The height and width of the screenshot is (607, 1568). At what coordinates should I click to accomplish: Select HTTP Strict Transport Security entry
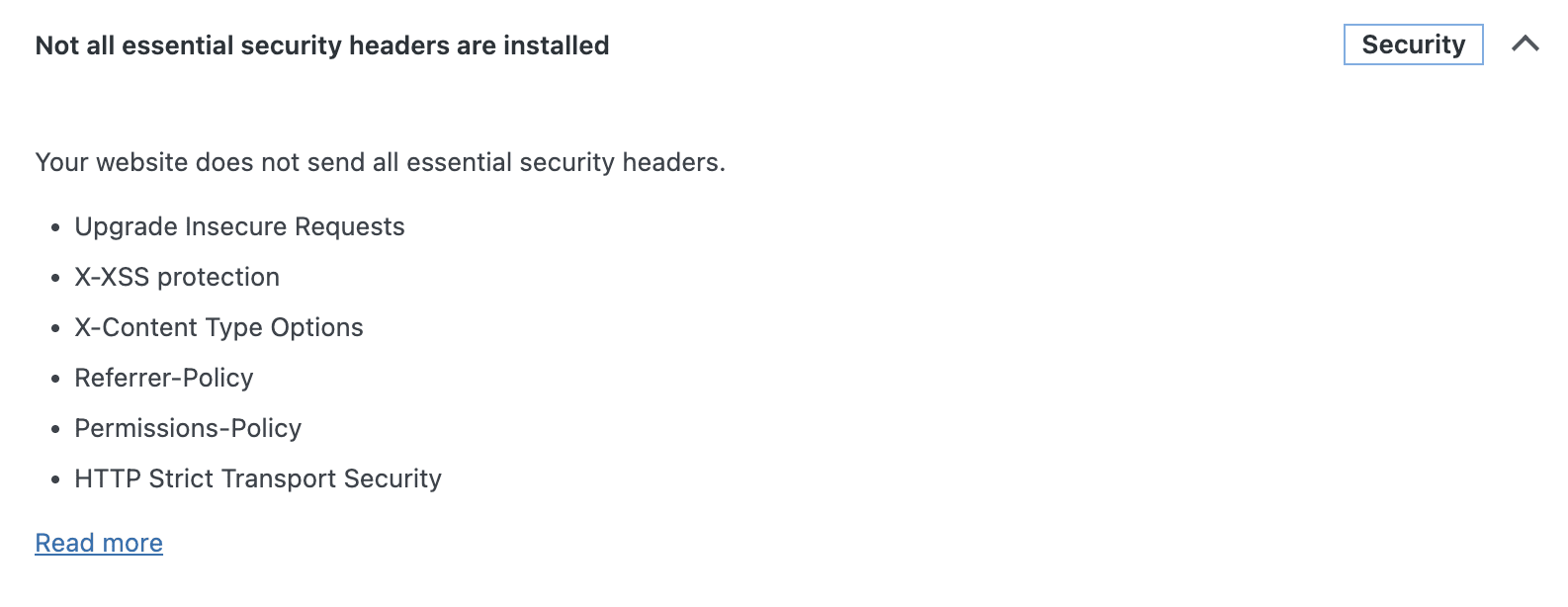[x=258, y=478]
